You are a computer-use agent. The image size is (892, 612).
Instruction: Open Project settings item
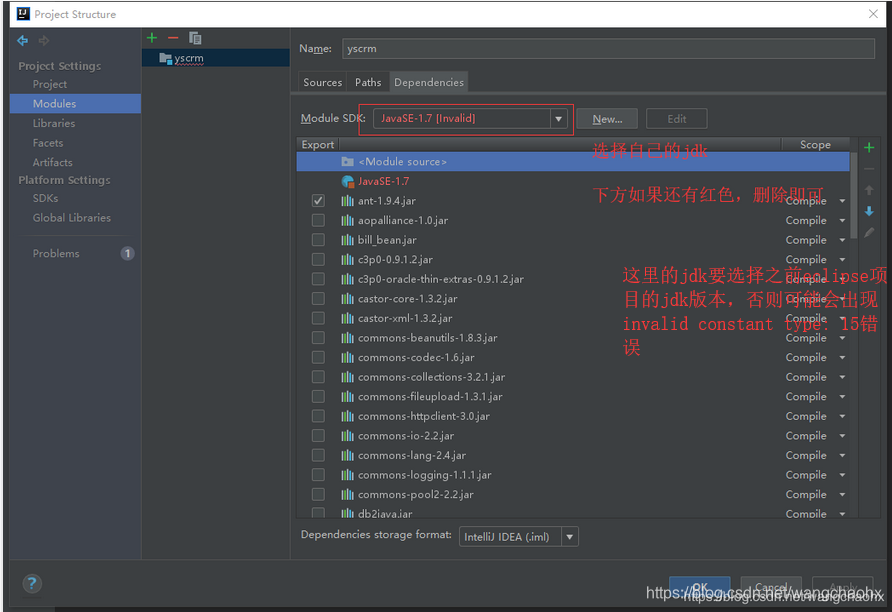pyautogui.click(x=49, y=84)
